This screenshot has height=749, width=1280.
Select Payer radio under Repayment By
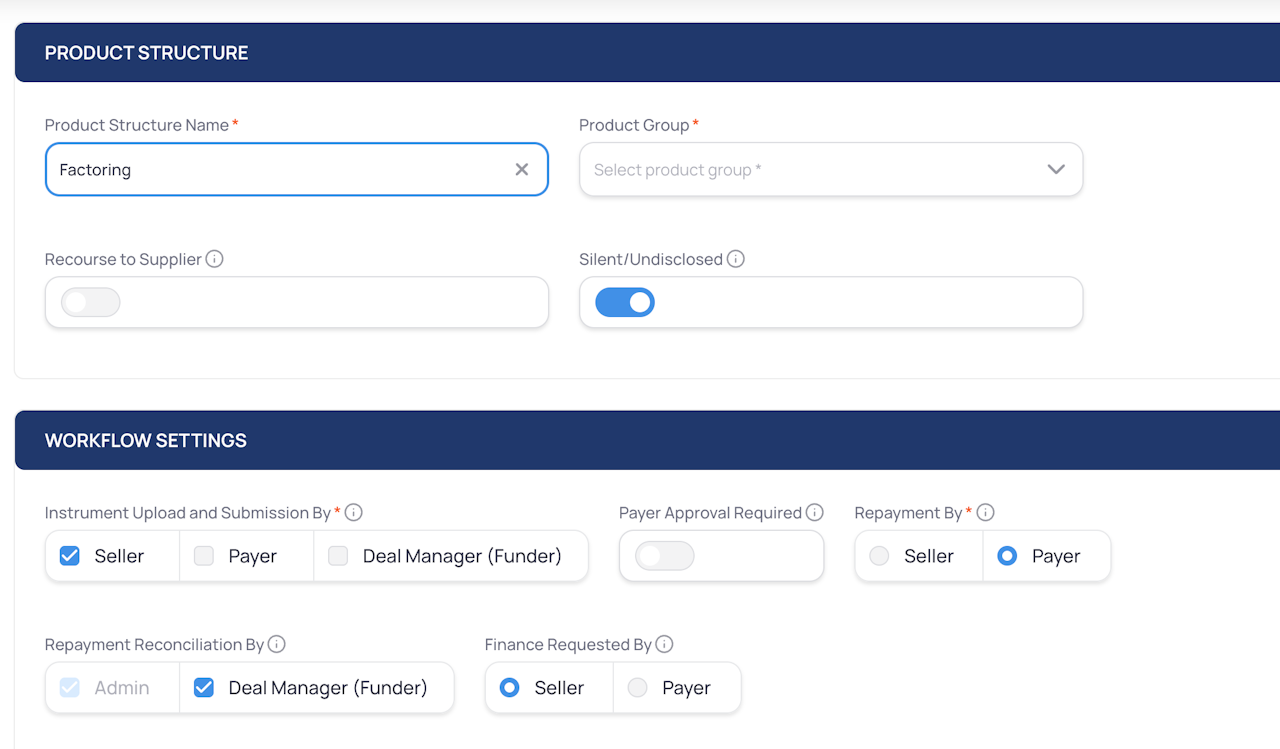tap(1007, 557)
